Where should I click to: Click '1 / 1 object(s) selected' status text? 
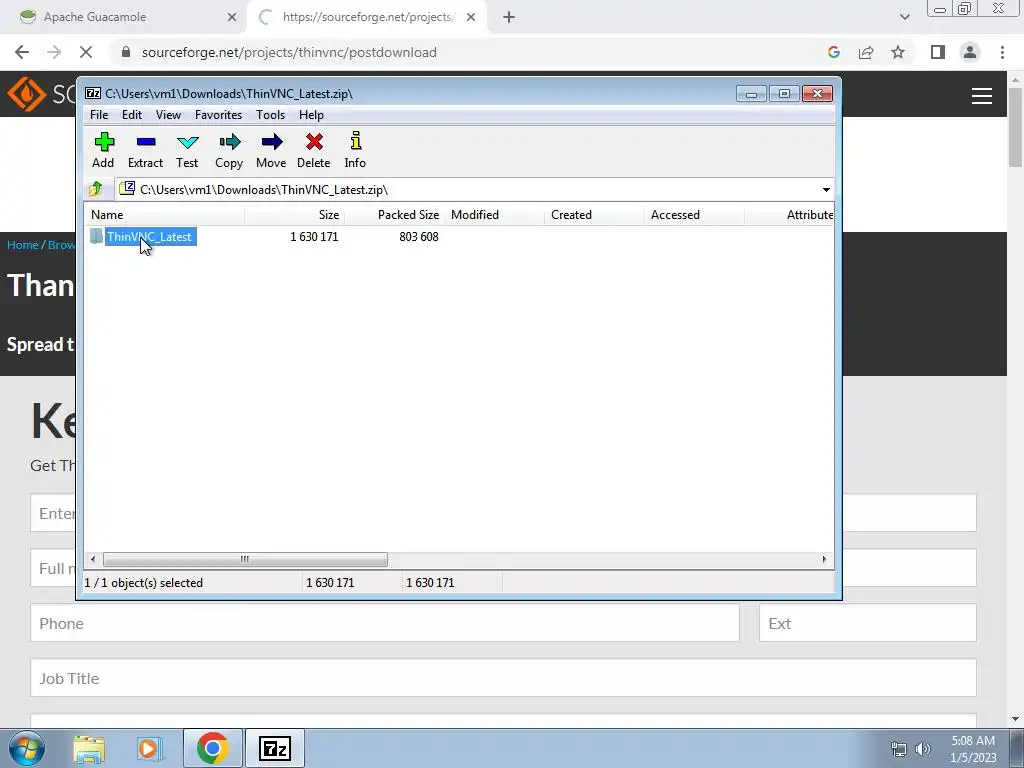(144, 583)
